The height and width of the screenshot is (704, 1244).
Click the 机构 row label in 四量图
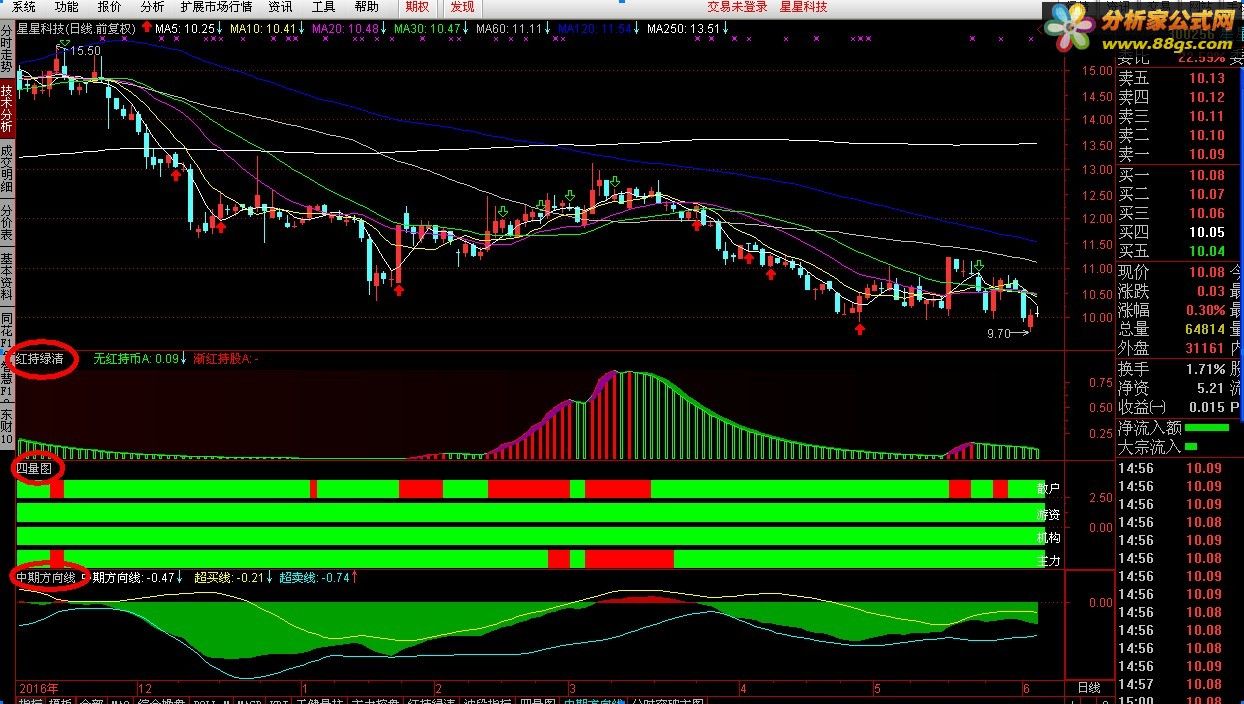[x=1048, y=537]
